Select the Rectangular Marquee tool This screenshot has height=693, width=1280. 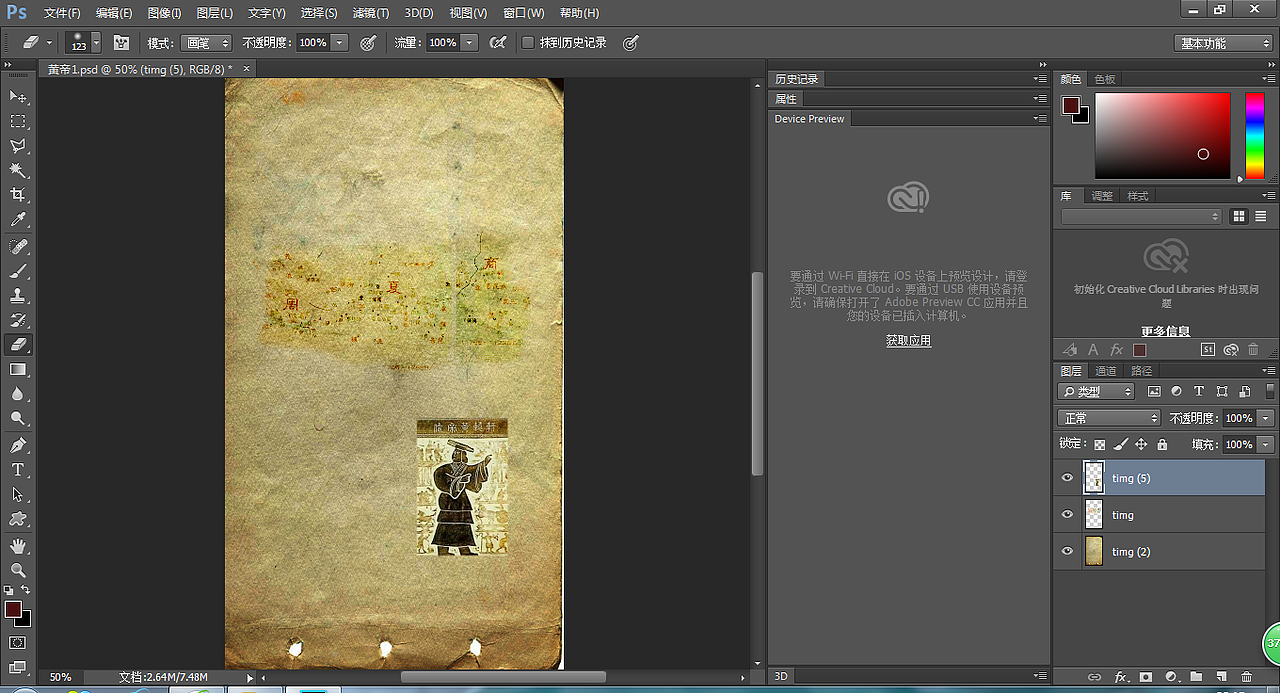pyautogui.click(x=18, y=121)
